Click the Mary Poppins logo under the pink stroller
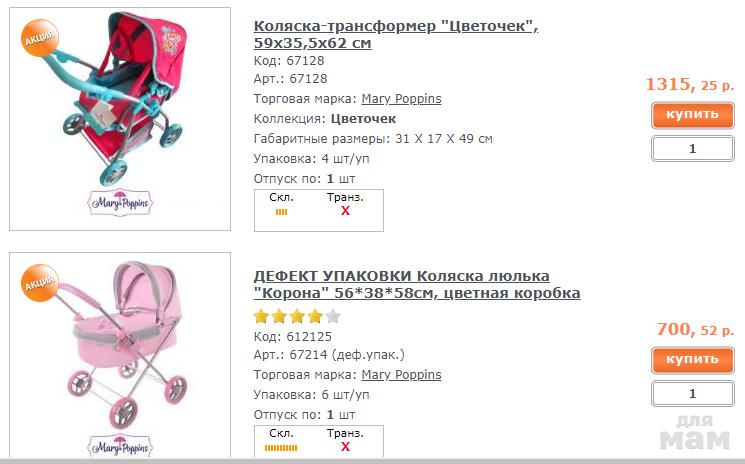Image resolution: width=745 pixels, height=464 pixels. click(x=119, y=446)
